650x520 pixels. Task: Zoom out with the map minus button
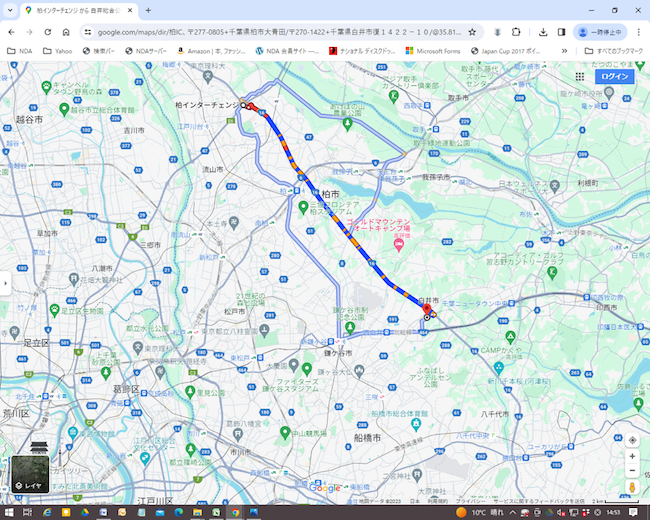pos(632,470)
